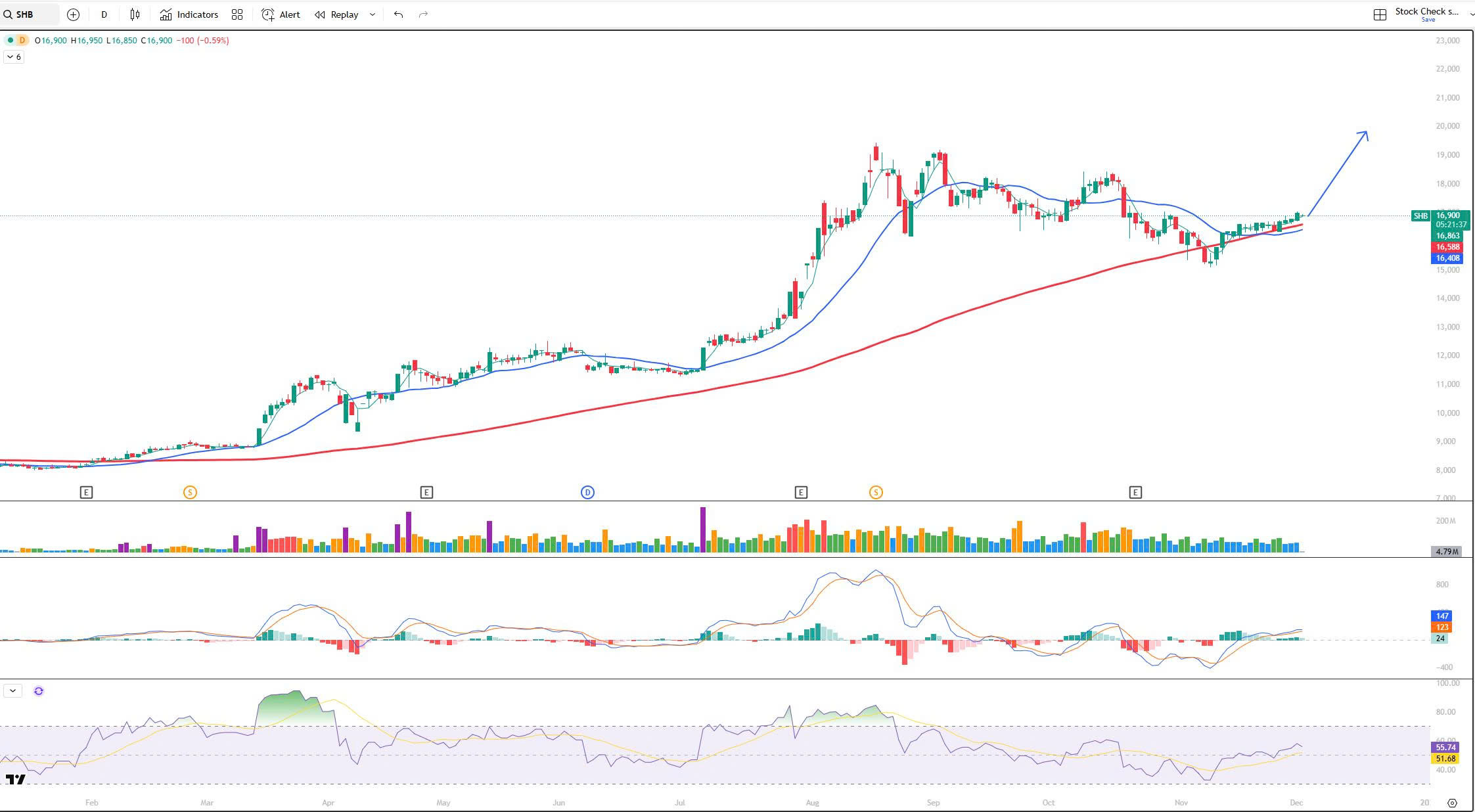The width and height of the screenshot is (1475, 812).
Task: Click the redo arrow
Action: [423, 14]
